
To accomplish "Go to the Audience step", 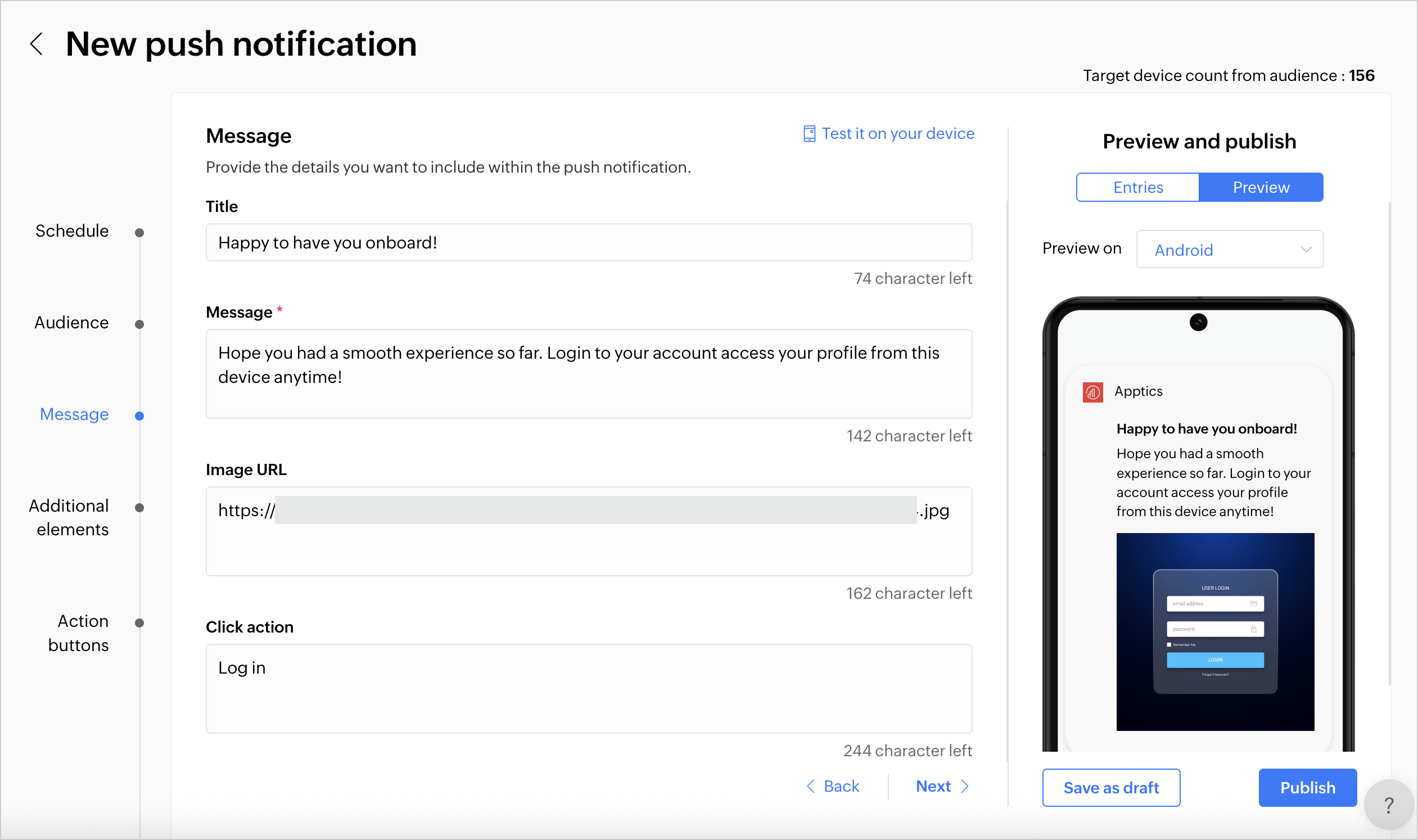I will (71, 323).
